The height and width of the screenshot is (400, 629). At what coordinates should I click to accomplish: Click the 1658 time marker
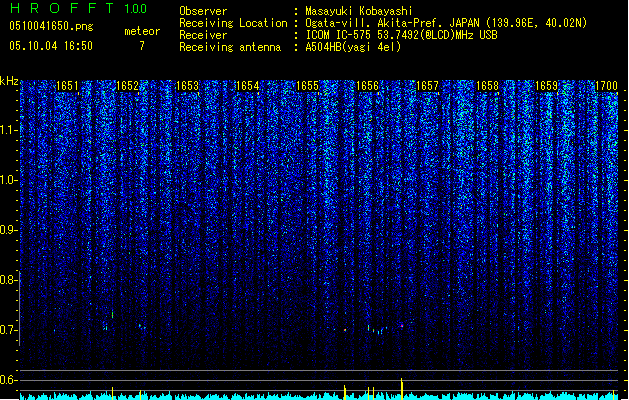pyautogui.click(x=487, y=86)
